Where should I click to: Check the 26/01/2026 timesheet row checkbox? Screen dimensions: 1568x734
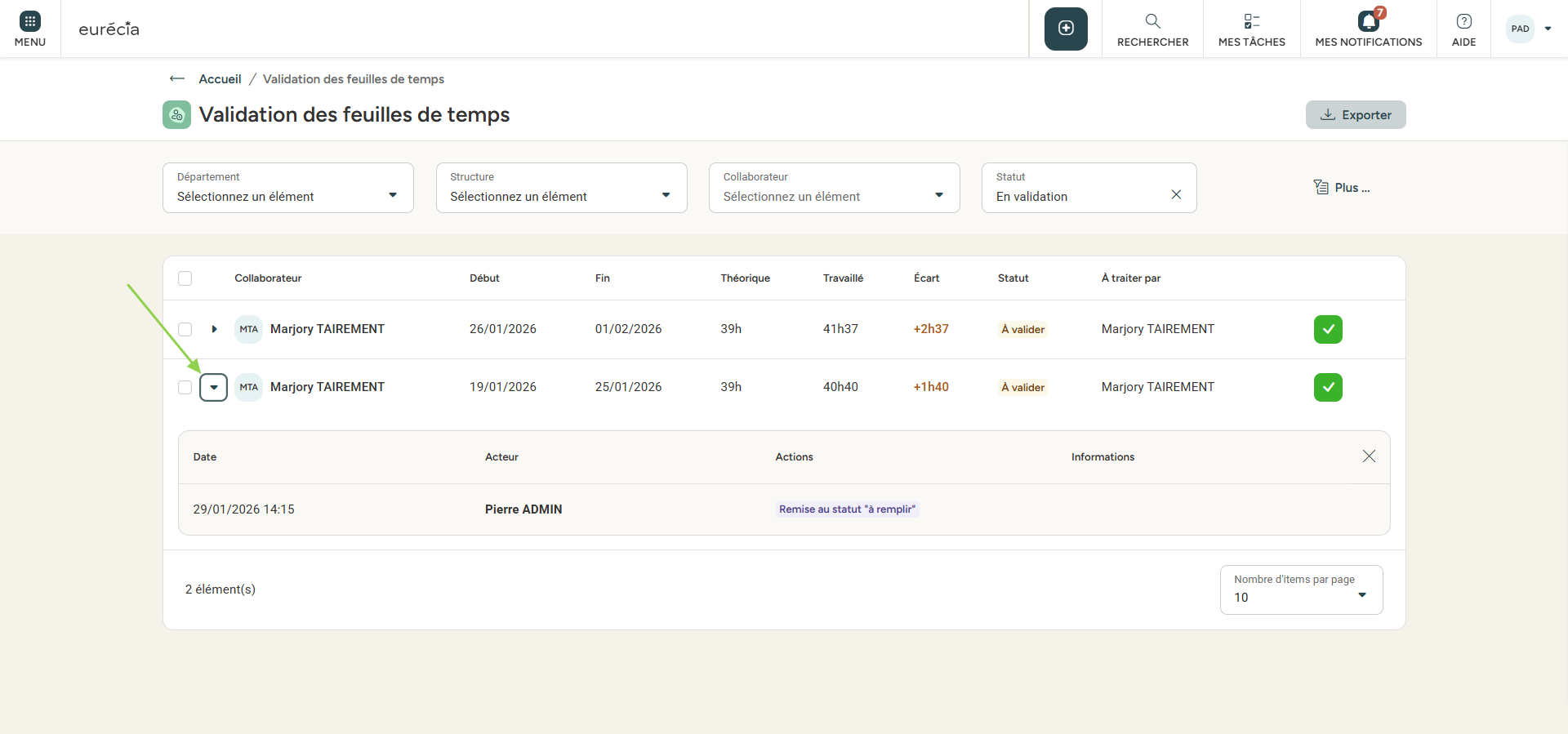click(x=185, y=329)
